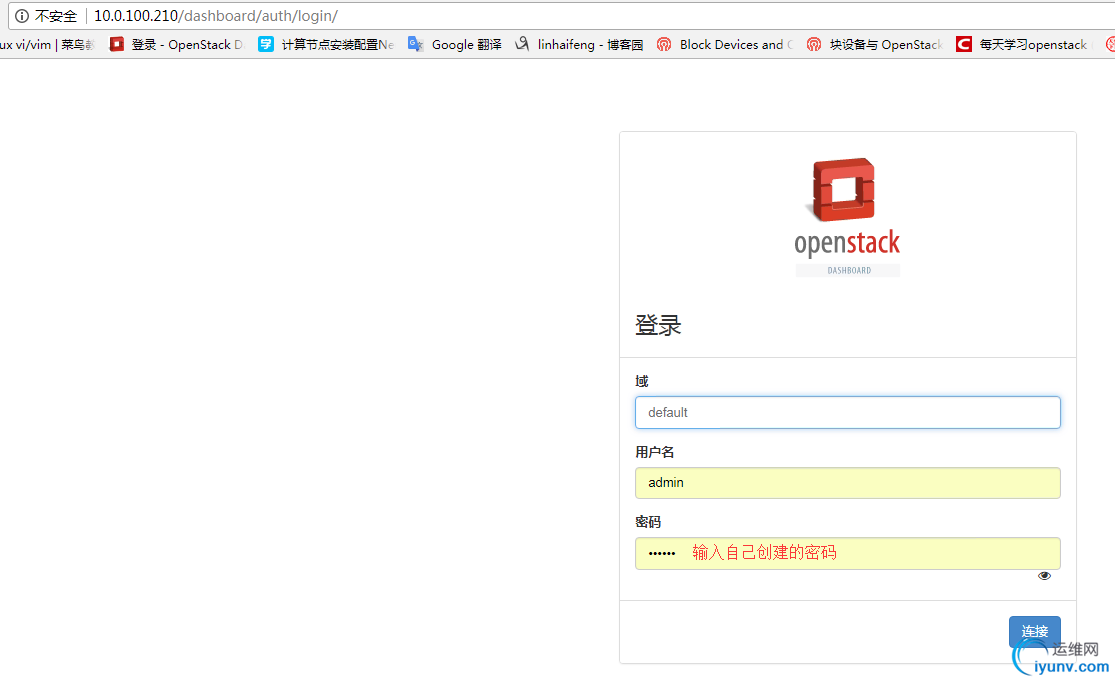Click the DASHBOARD label under the logo

pyautogui.click(x=848, y=270)
